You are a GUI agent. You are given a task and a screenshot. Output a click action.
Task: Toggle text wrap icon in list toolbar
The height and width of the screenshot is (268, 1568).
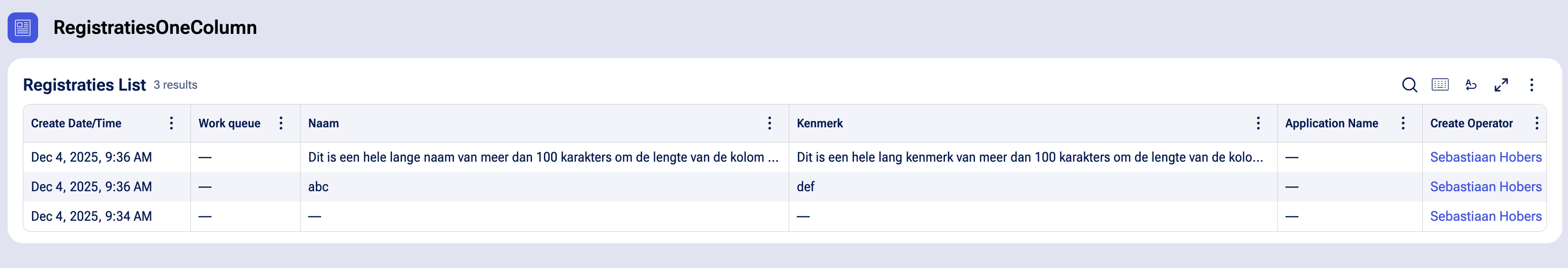click(1471, 85)
